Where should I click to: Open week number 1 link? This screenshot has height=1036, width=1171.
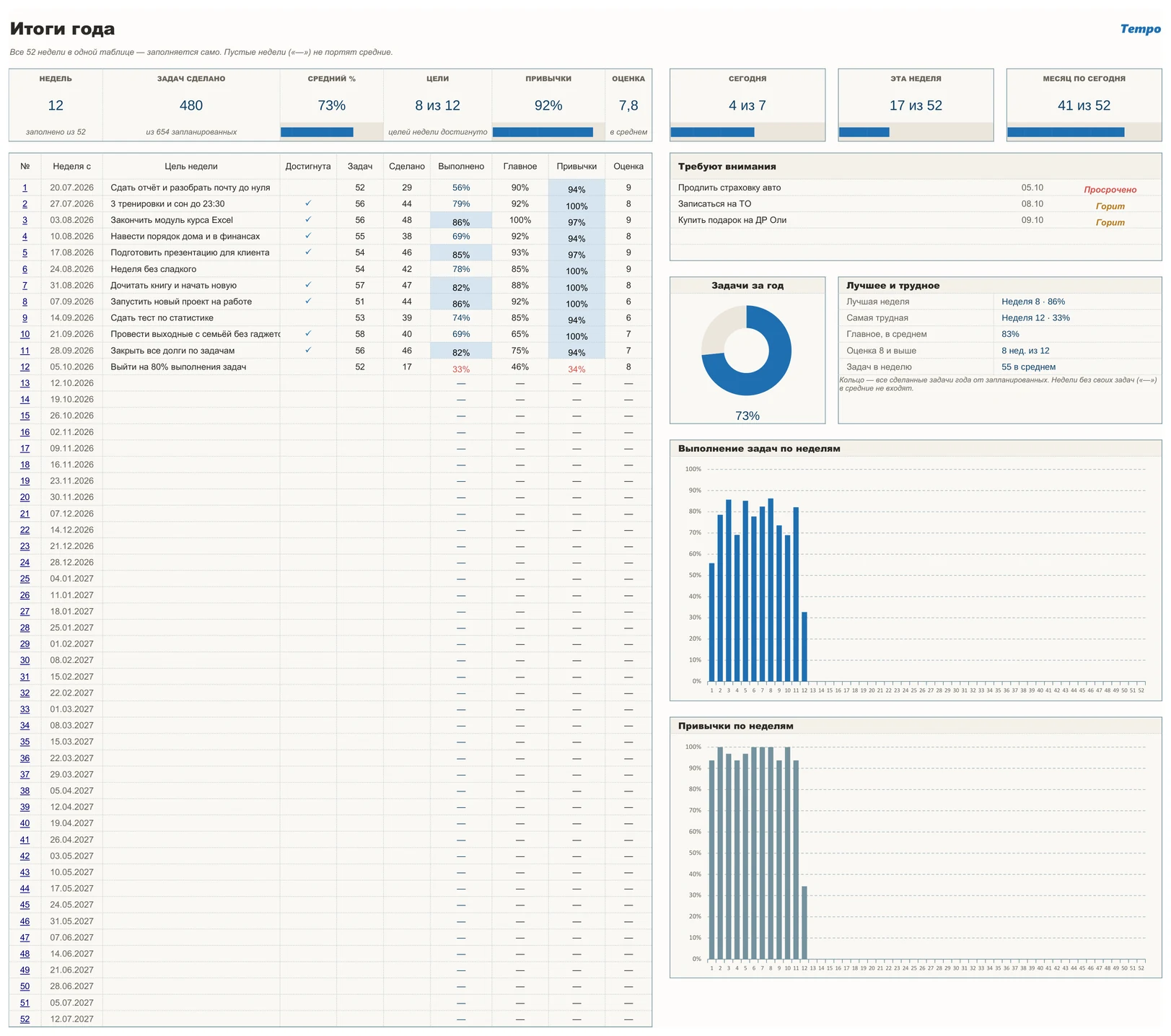(25, 188)
